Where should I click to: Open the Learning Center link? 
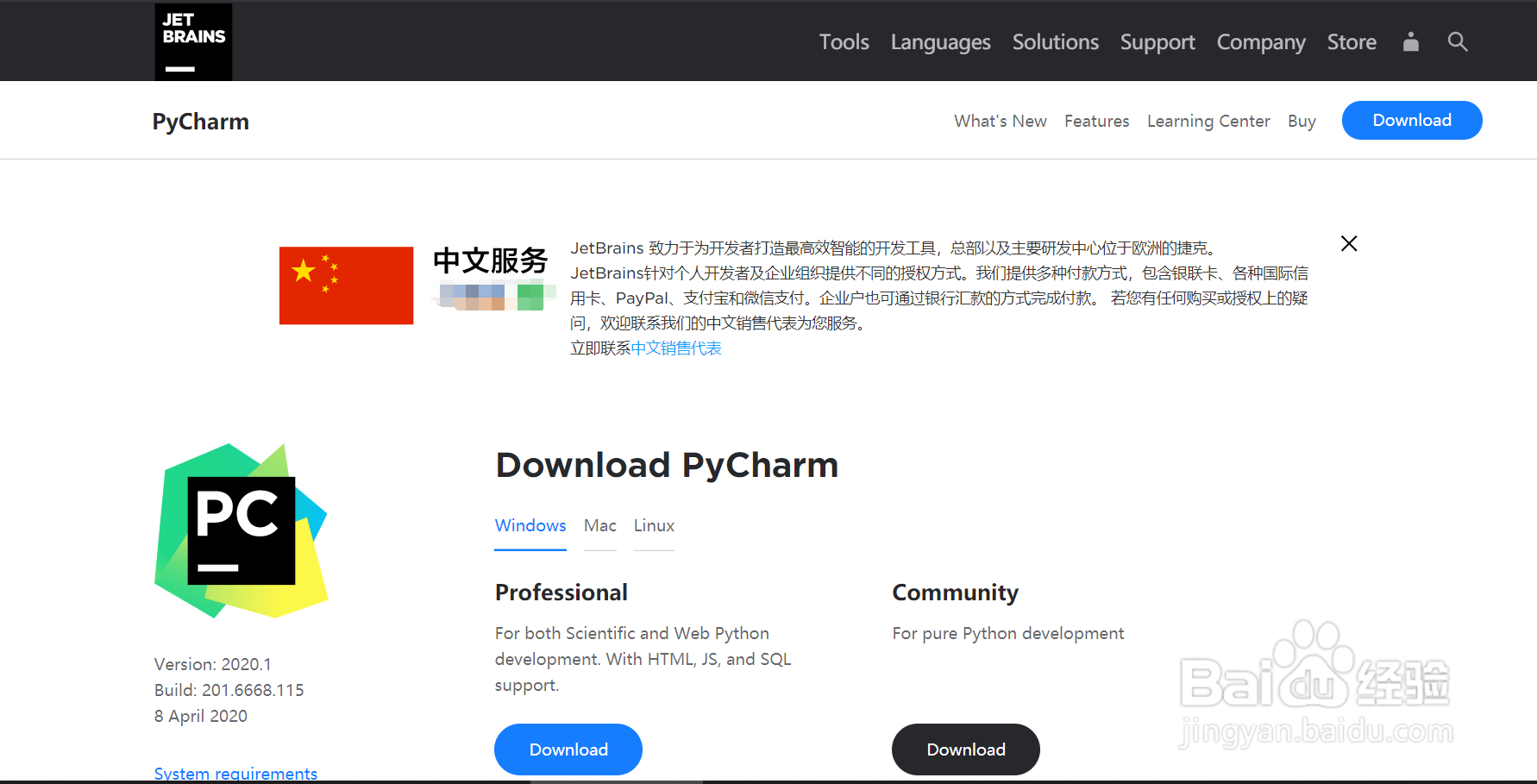1208,121
